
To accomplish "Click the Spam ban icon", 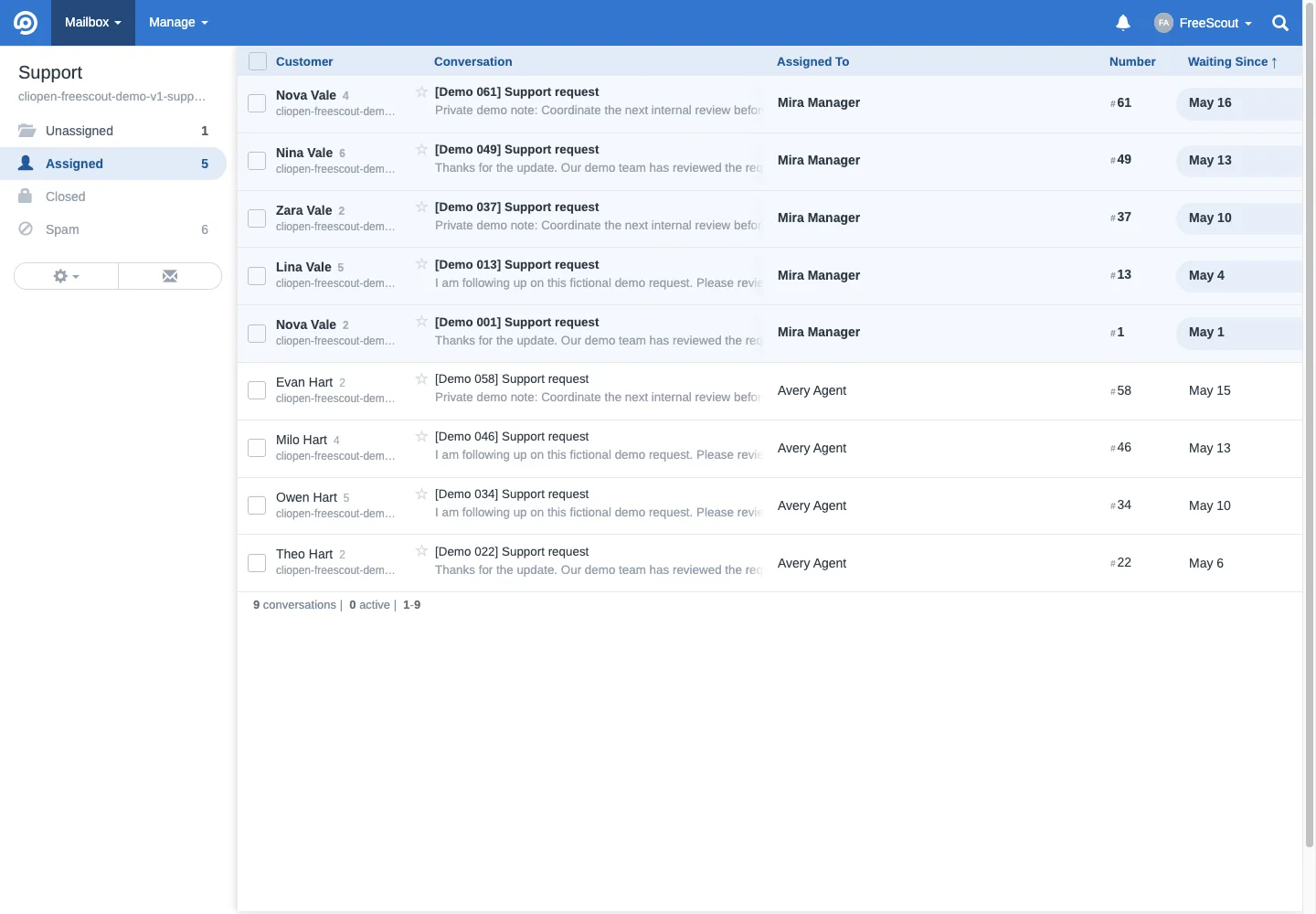I will [x=26, y=228].
